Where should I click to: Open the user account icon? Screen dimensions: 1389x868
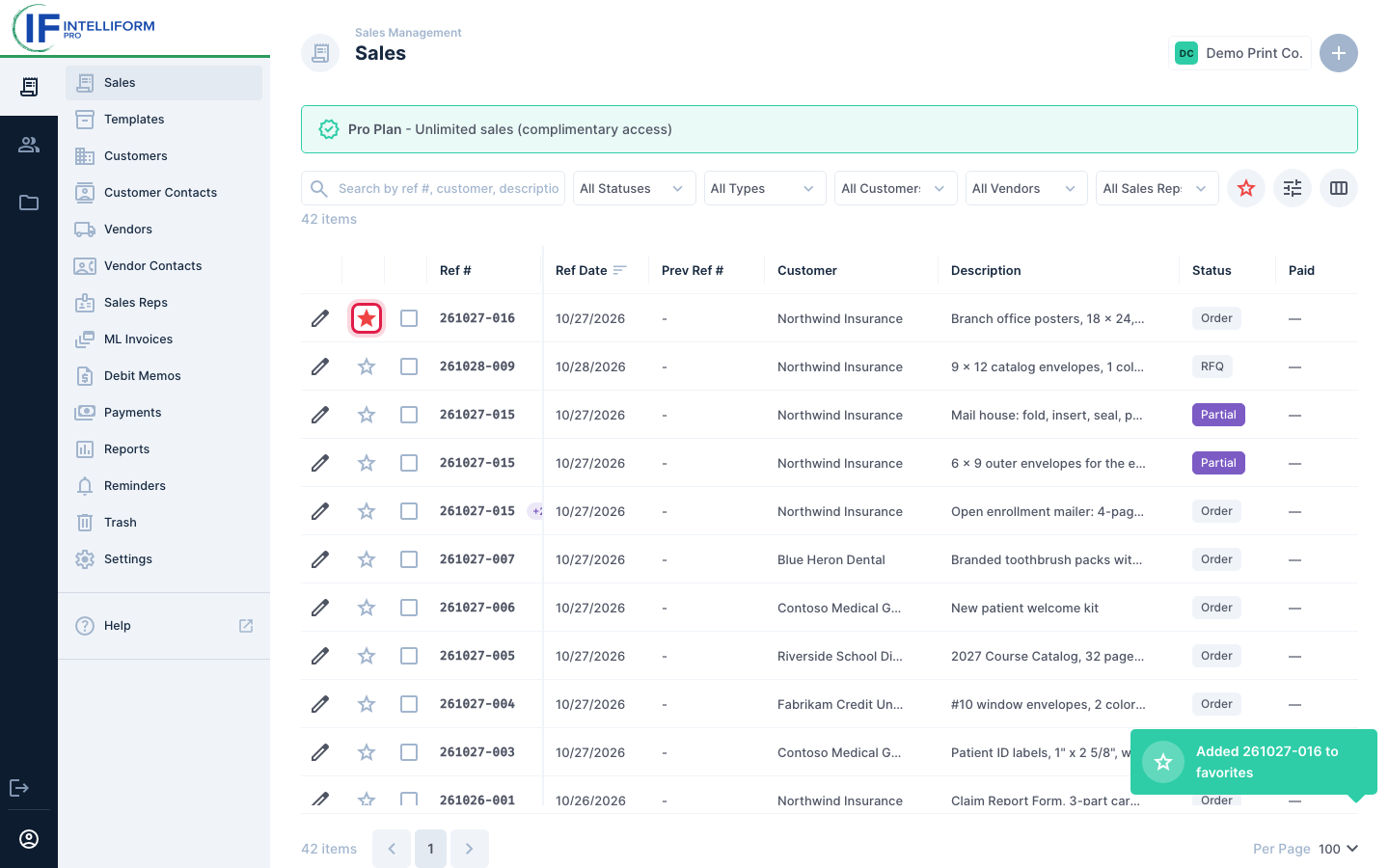tap(29, 839)
